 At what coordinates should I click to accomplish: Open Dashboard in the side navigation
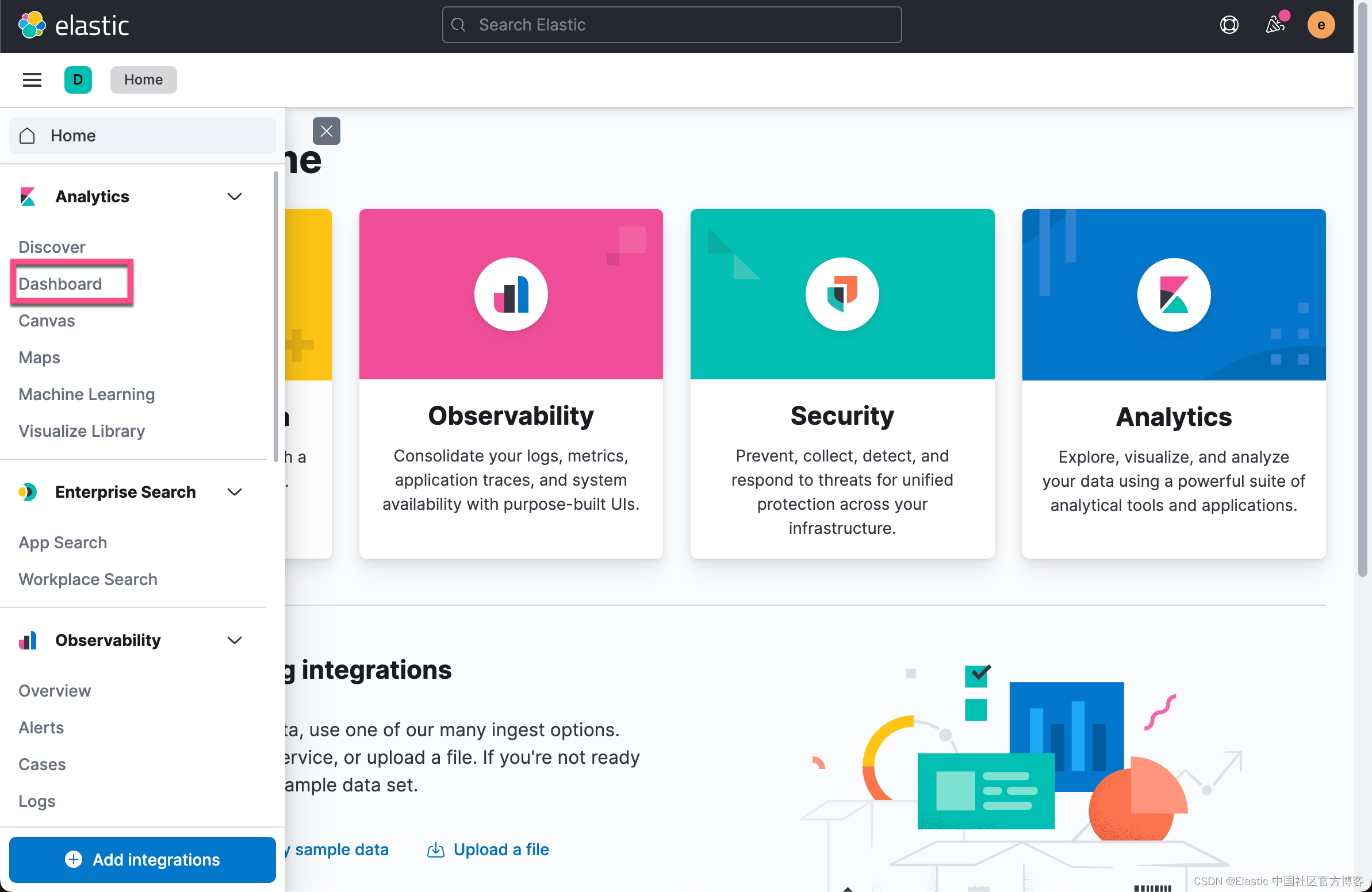[x=60, y=283]
